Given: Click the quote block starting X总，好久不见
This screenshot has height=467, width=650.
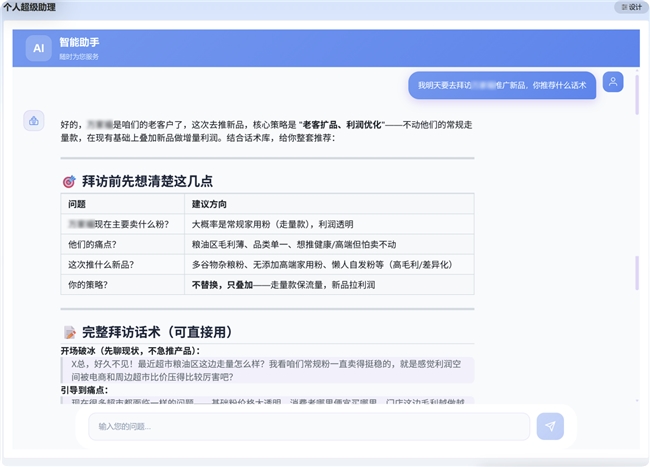Looking at the screenshot, I should point(267,370).
